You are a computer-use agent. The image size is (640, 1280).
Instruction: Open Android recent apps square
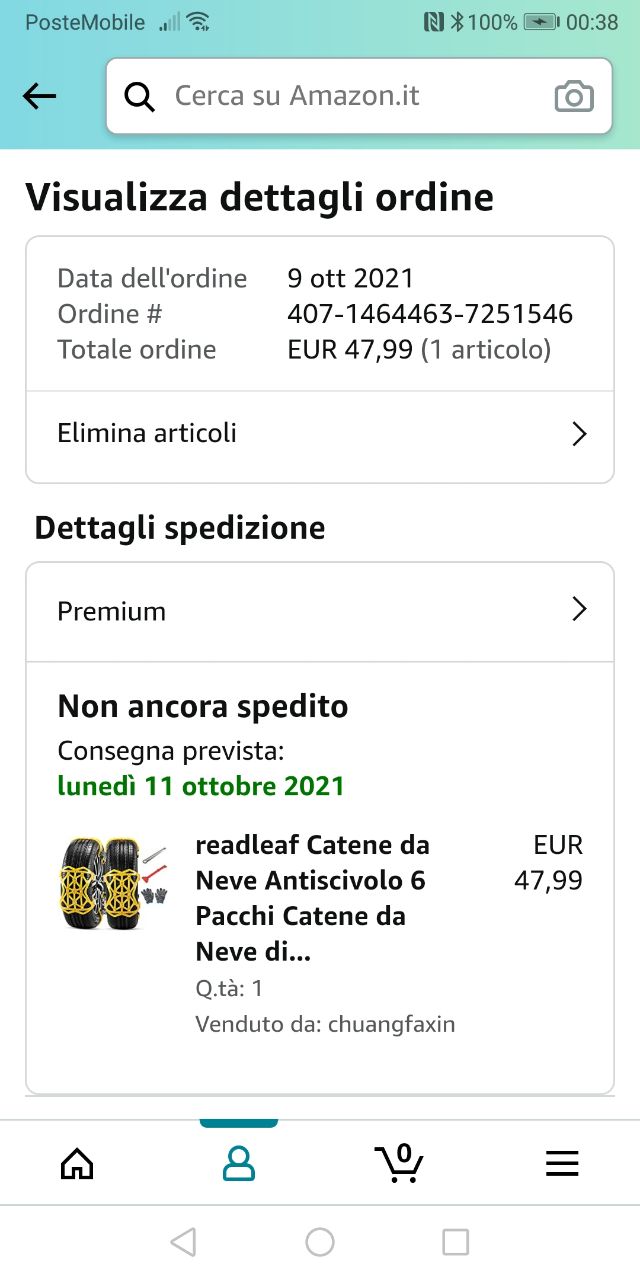point(455,1242)
